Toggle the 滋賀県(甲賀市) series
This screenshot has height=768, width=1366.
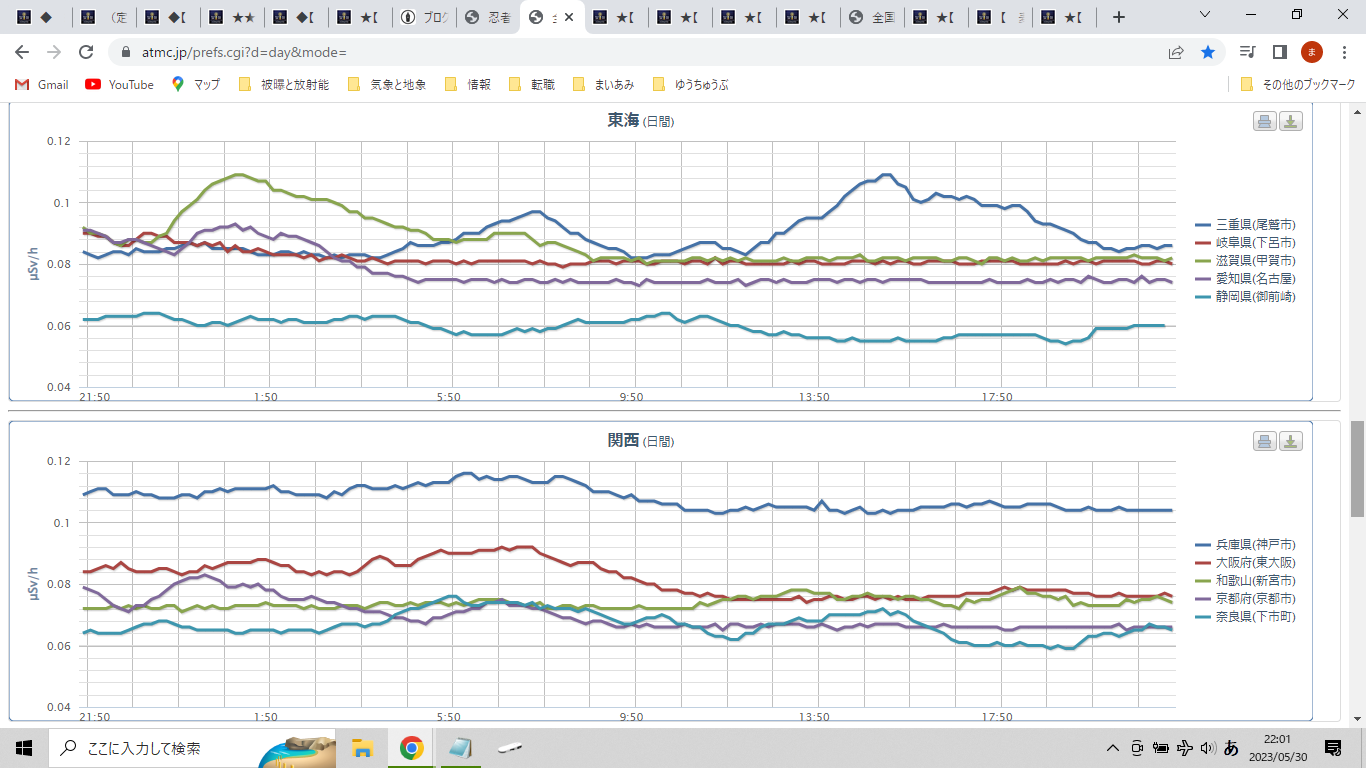point(1245,261)
